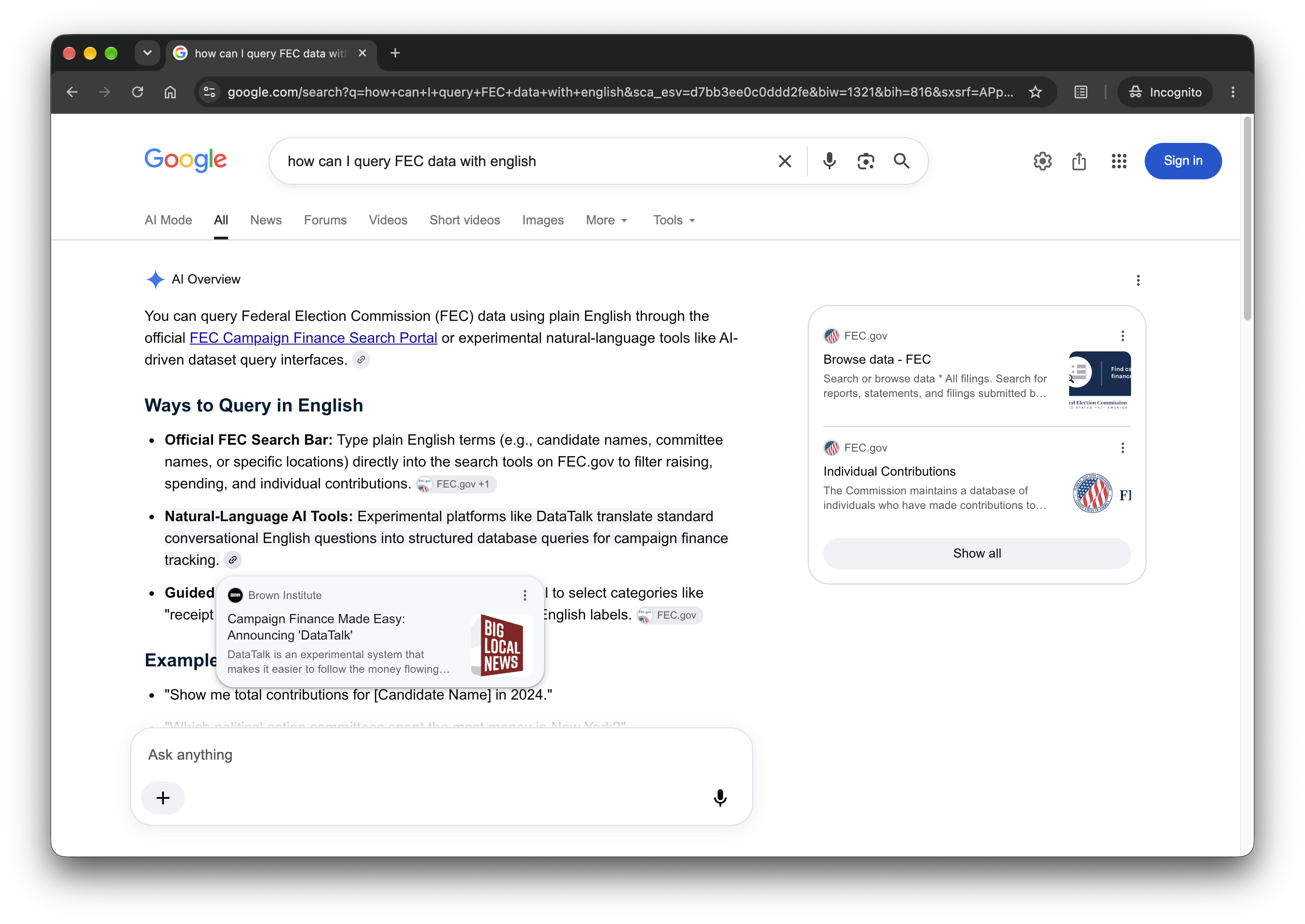Image resolution: width=1305 pixels, height=924 pixels.
Task: Expand the Tools dropdown
Action: click(674, 220)
